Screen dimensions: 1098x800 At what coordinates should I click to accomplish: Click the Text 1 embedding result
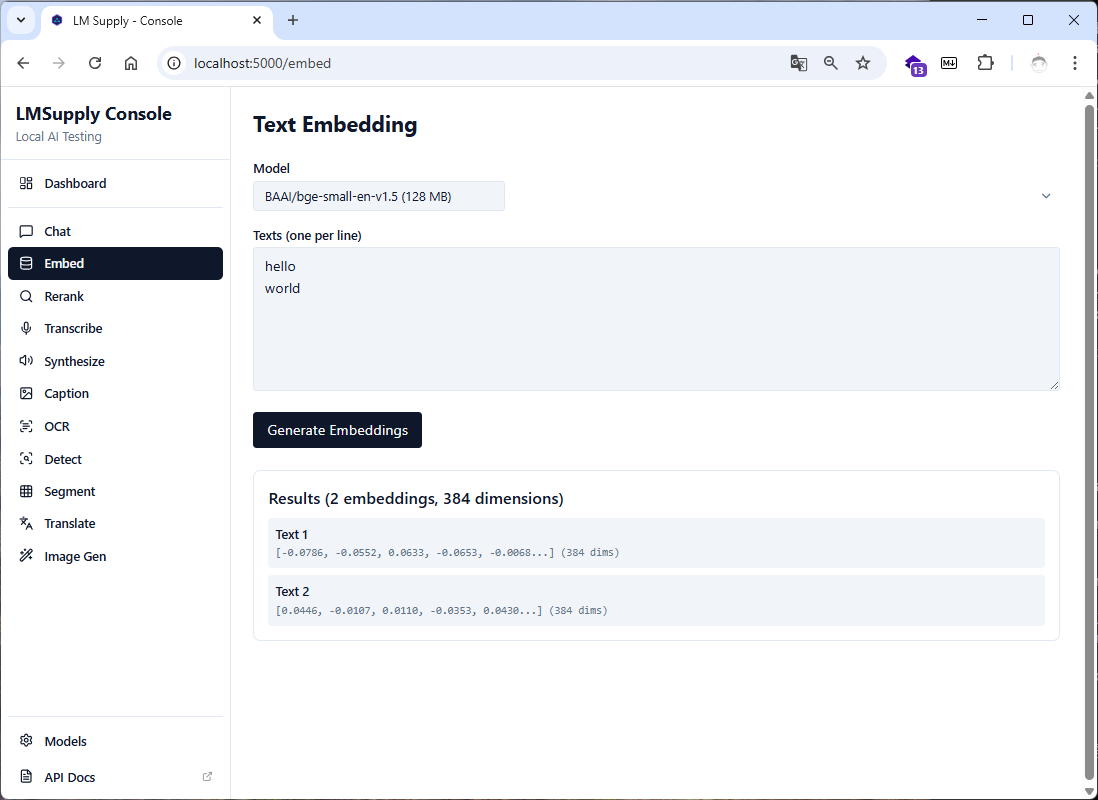point(656,543)
